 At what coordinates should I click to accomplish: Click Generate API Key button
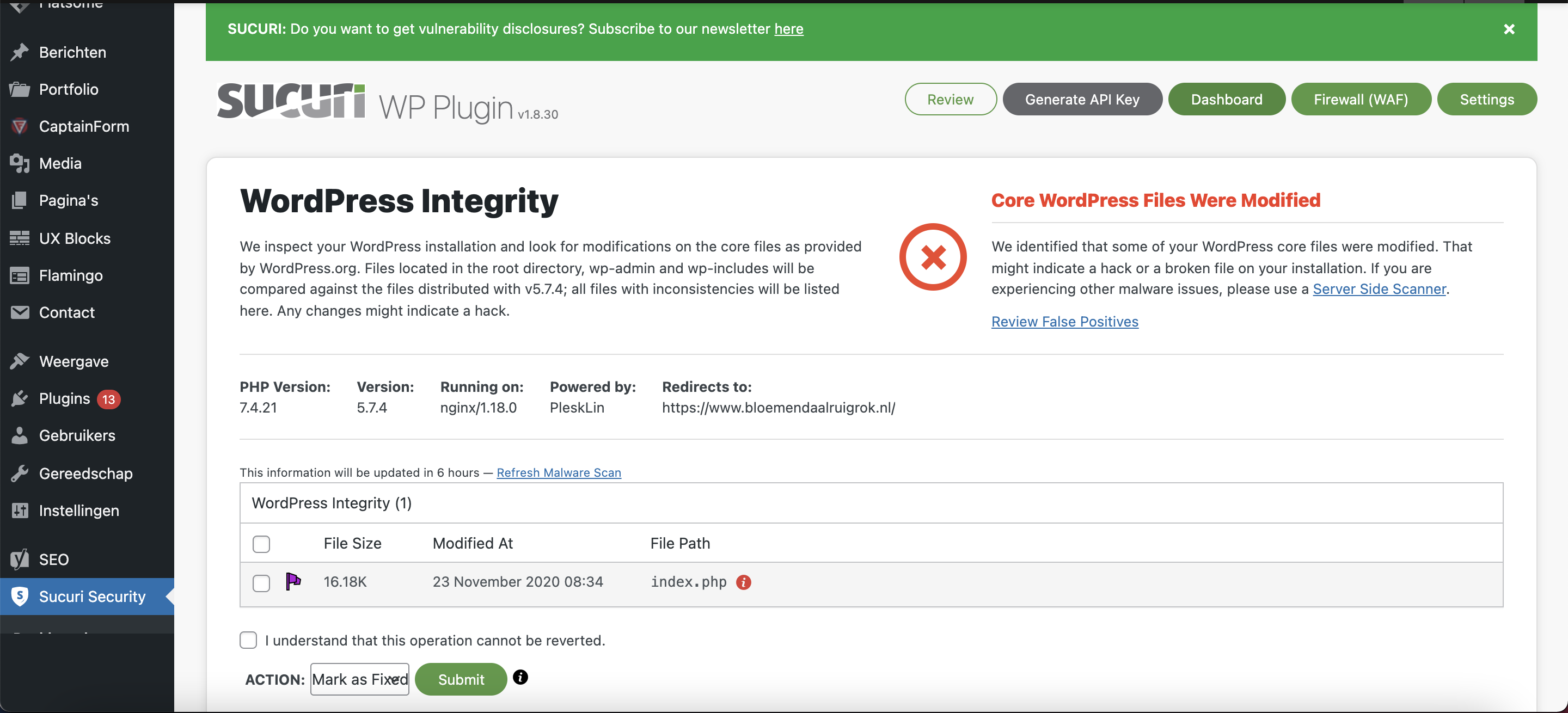(1082, 99)
